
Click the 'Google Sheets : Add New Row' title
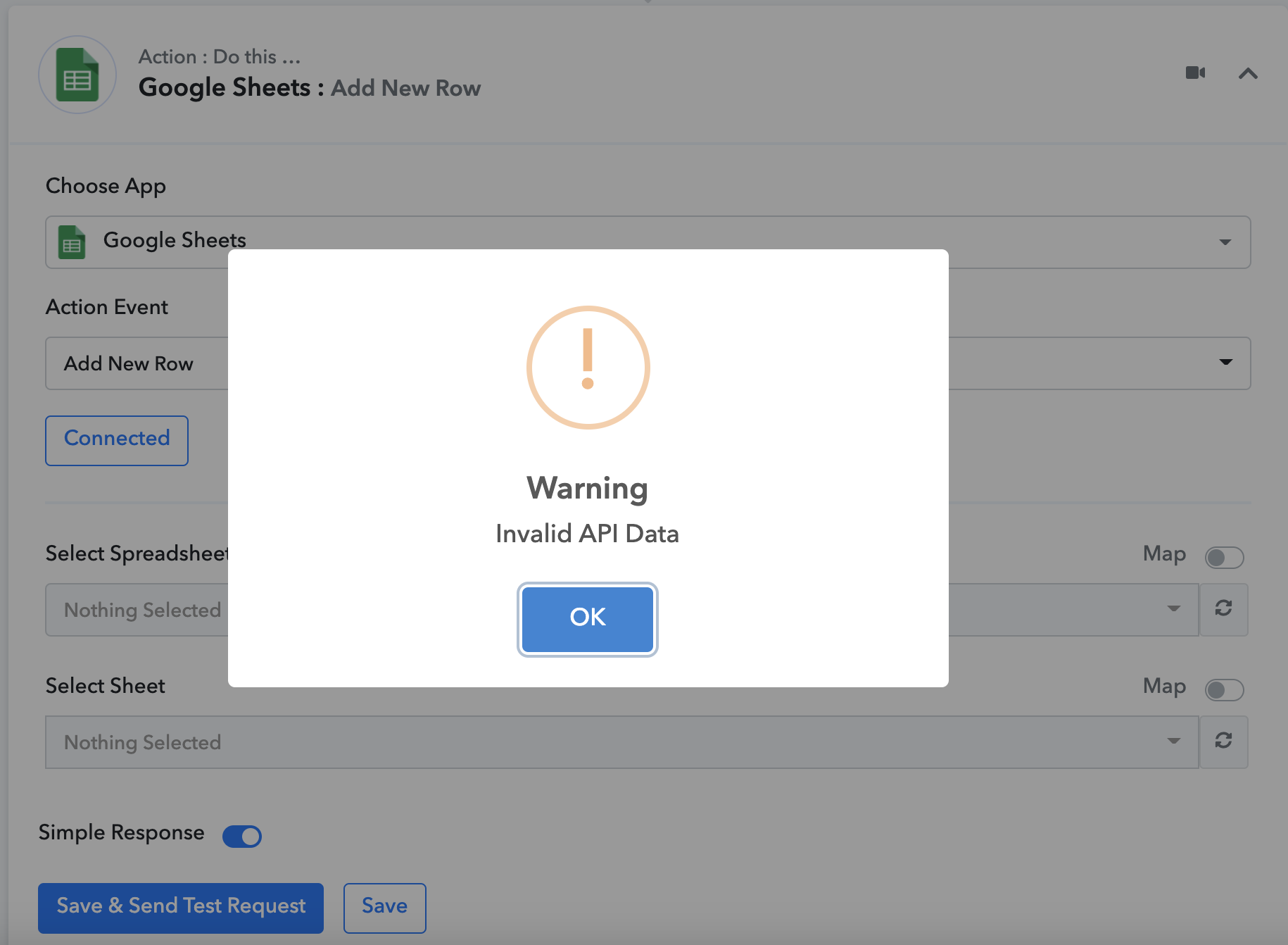pos(310,88)
